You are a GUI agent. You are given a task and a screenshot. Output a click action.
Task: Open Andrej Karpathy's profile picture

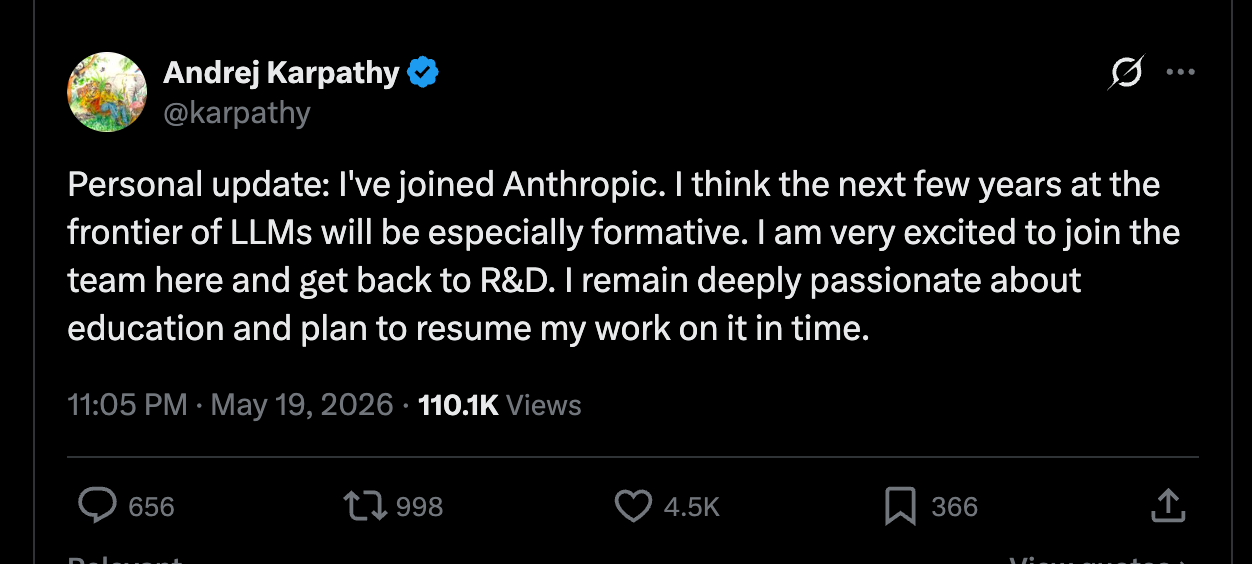(x=107, y=92)
